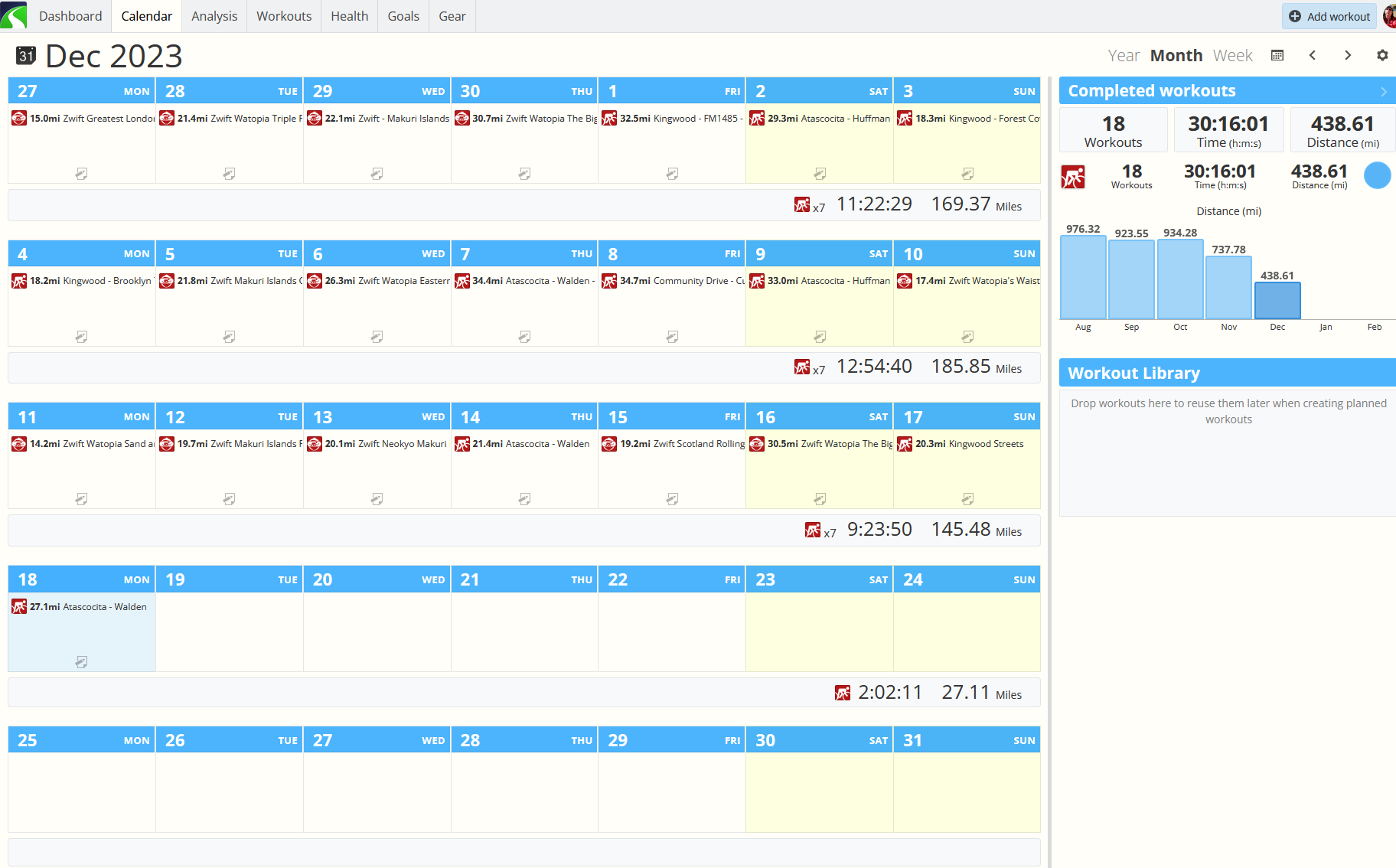Click the 438.61 Distance summary tile
This screenshot has width=1396, height=868.
[1343, 131]
